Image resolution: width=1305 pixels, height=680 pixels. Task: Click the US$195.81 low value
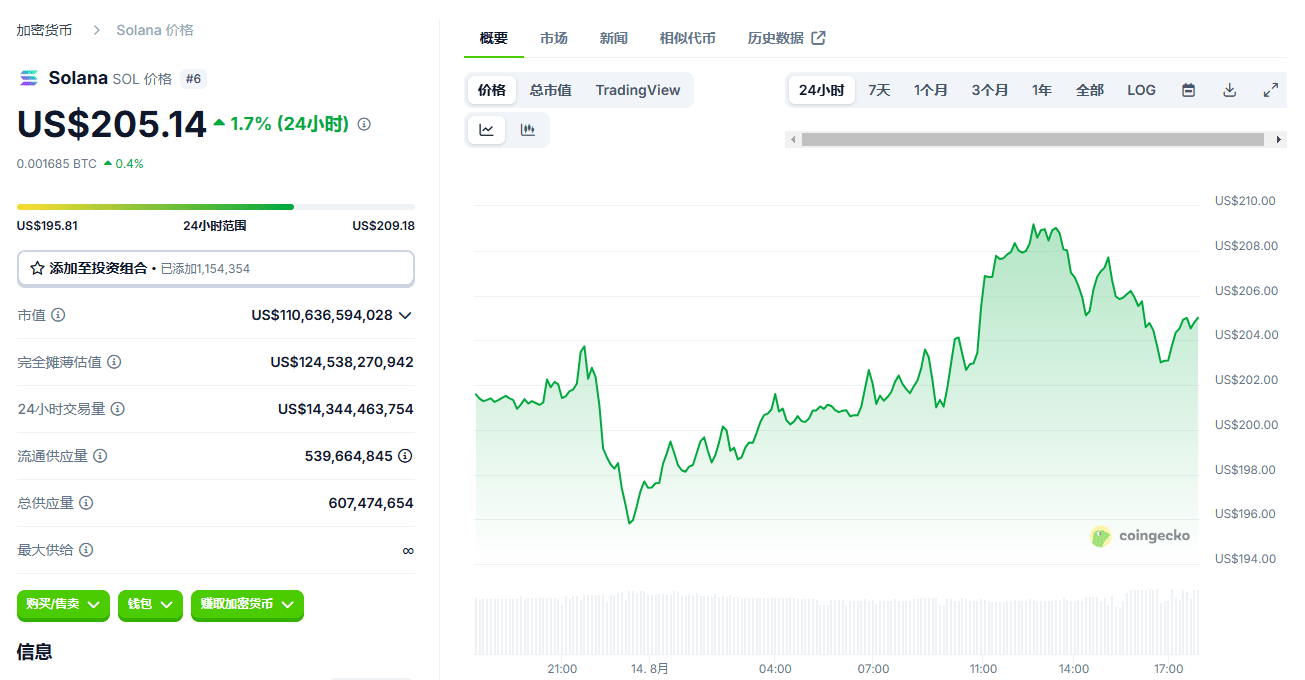pyautogui.click(x=47, y=226)
